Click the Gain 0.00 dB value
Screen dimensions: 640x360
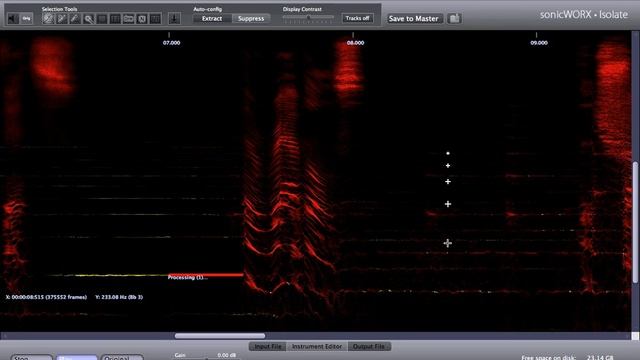(227, 355)
